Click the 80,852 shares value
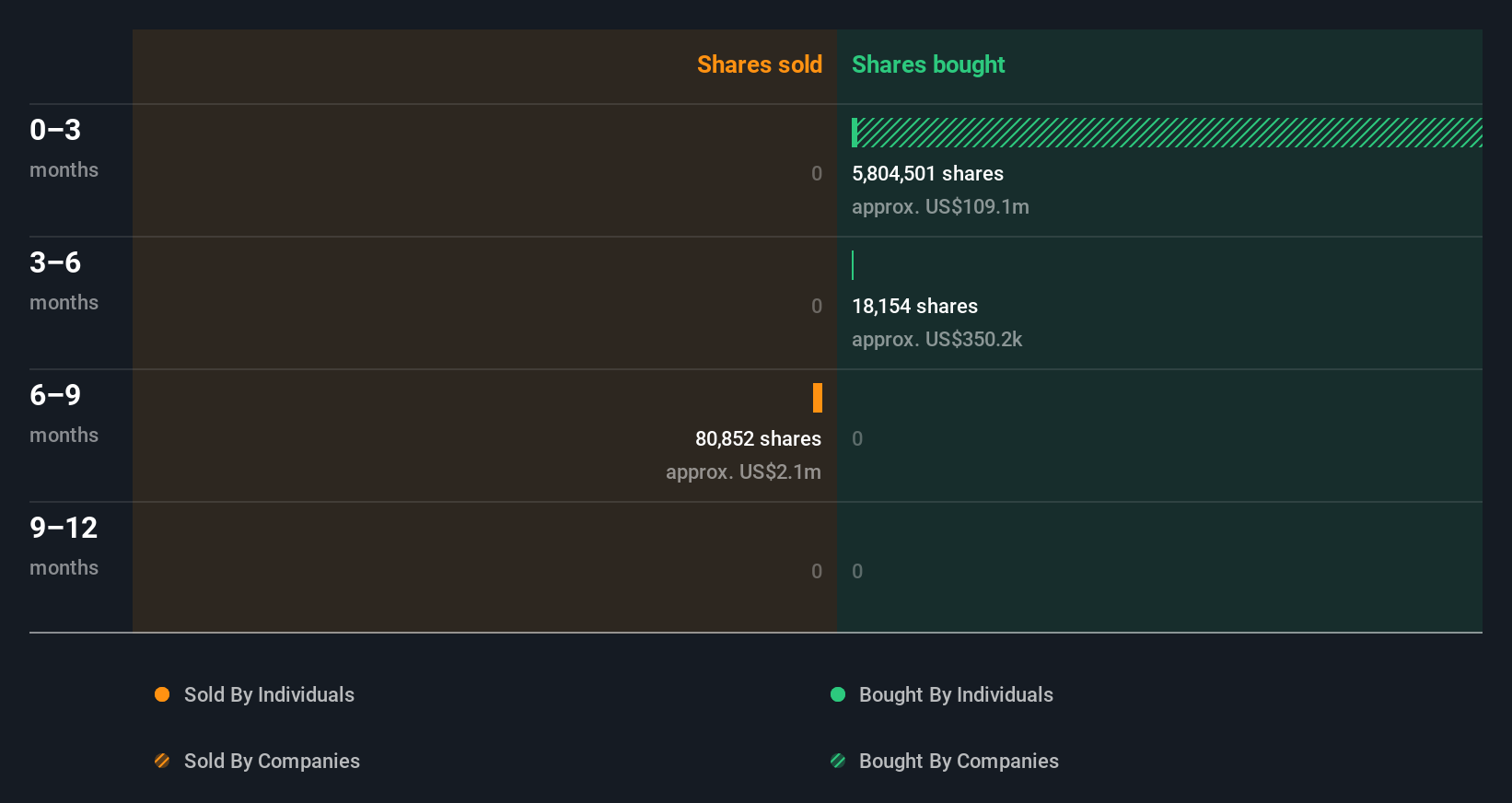The height and width of the screenshot is (803, 1512). [x=758, y=438]
